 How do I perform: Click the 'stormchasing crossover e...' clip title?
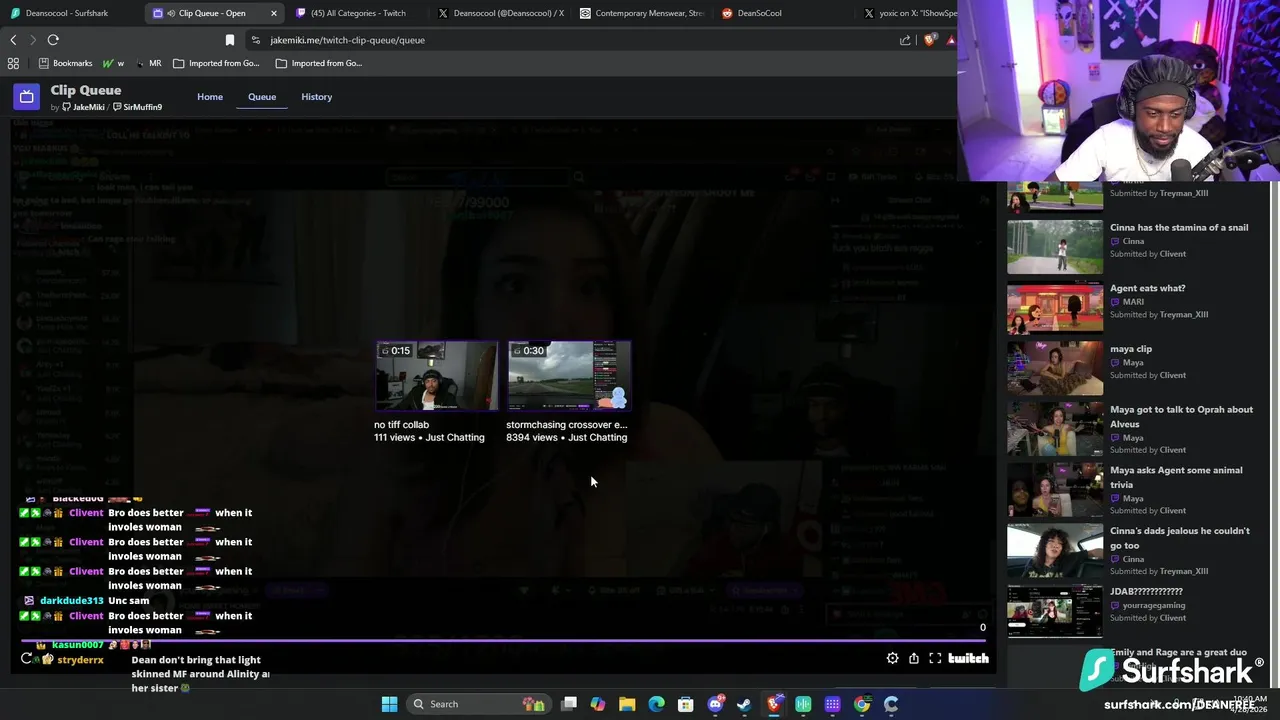tap(567, 425)
